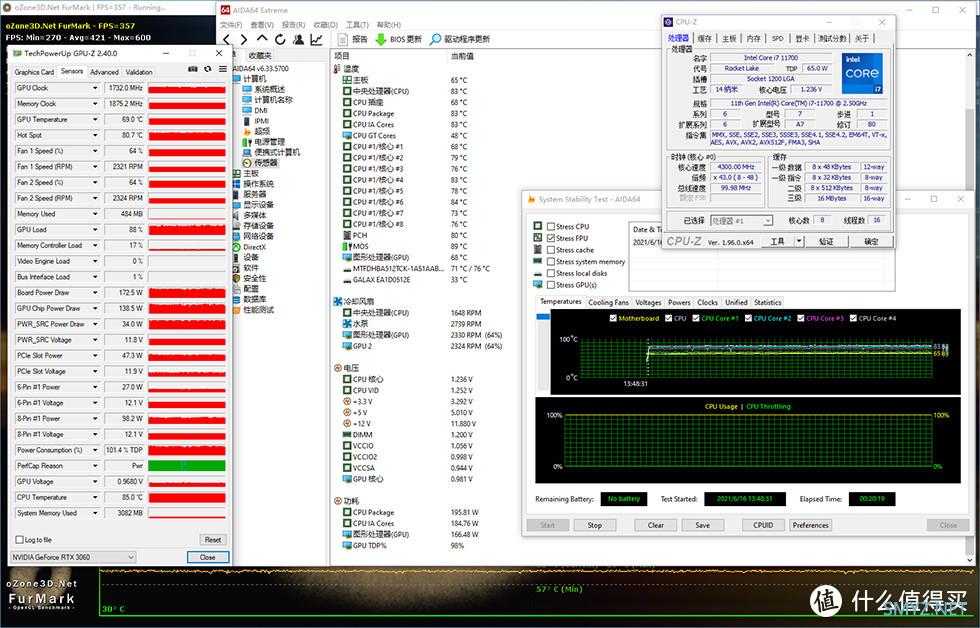This screenshot has height=628, width=980.
Task: Click GPU-Z screenshot camera icon
Action: pos(192,69)
